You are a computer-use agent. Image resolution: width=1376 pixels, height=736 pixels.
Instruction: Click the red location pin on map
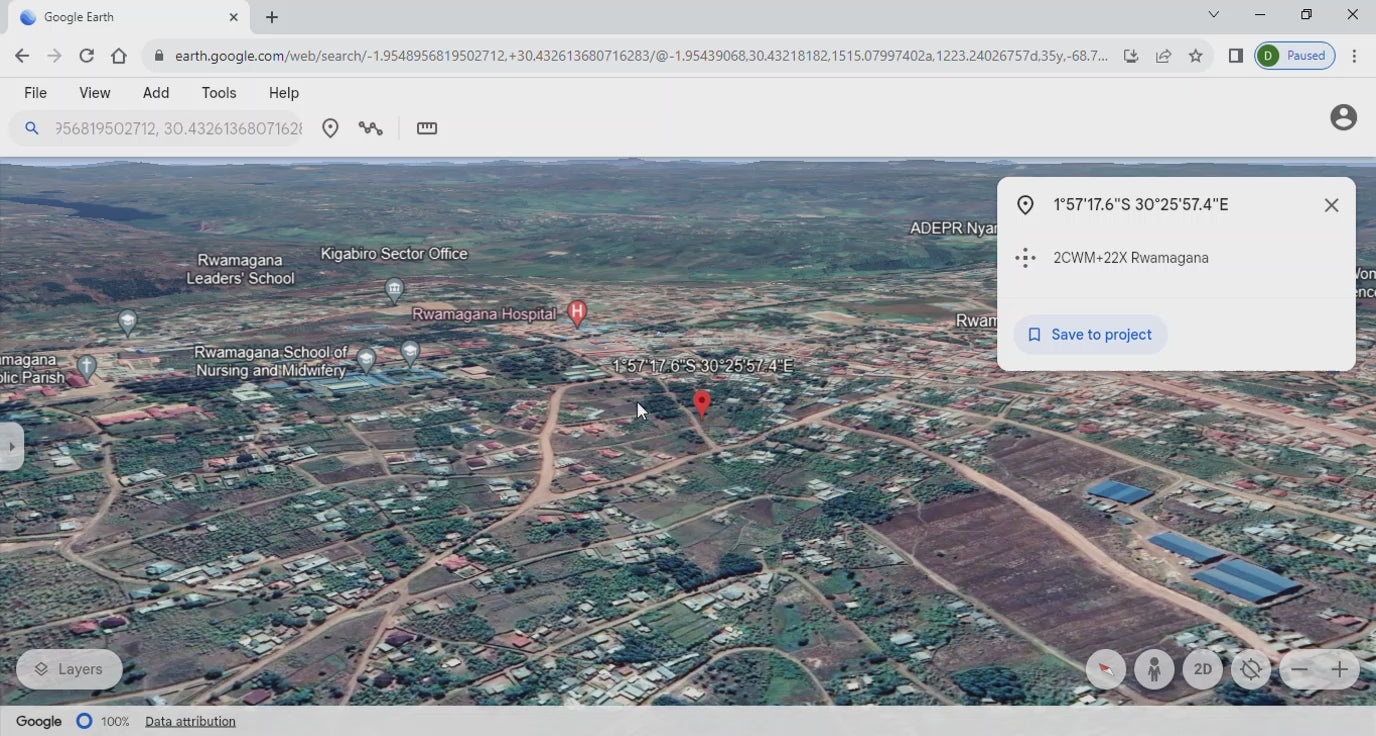pos(702,402)
